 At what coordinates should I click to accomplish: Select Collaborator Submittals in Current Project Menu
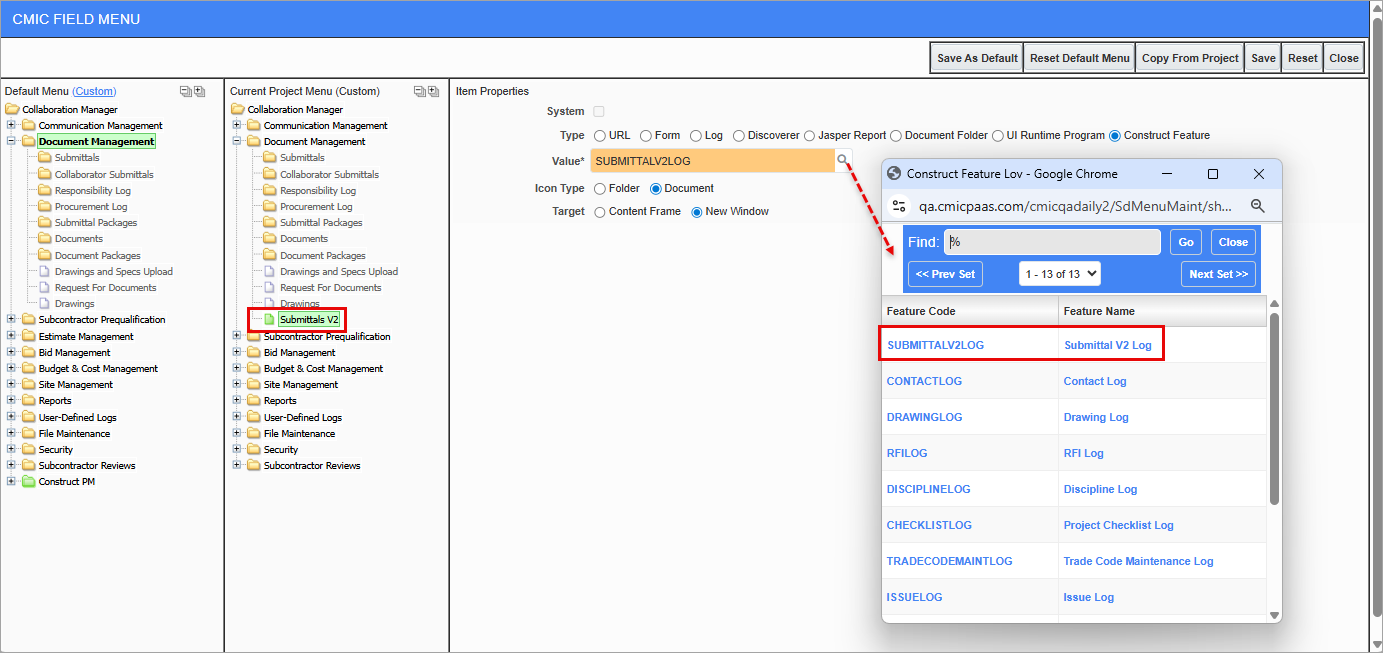pyautogui.click(x=329, y=175)
